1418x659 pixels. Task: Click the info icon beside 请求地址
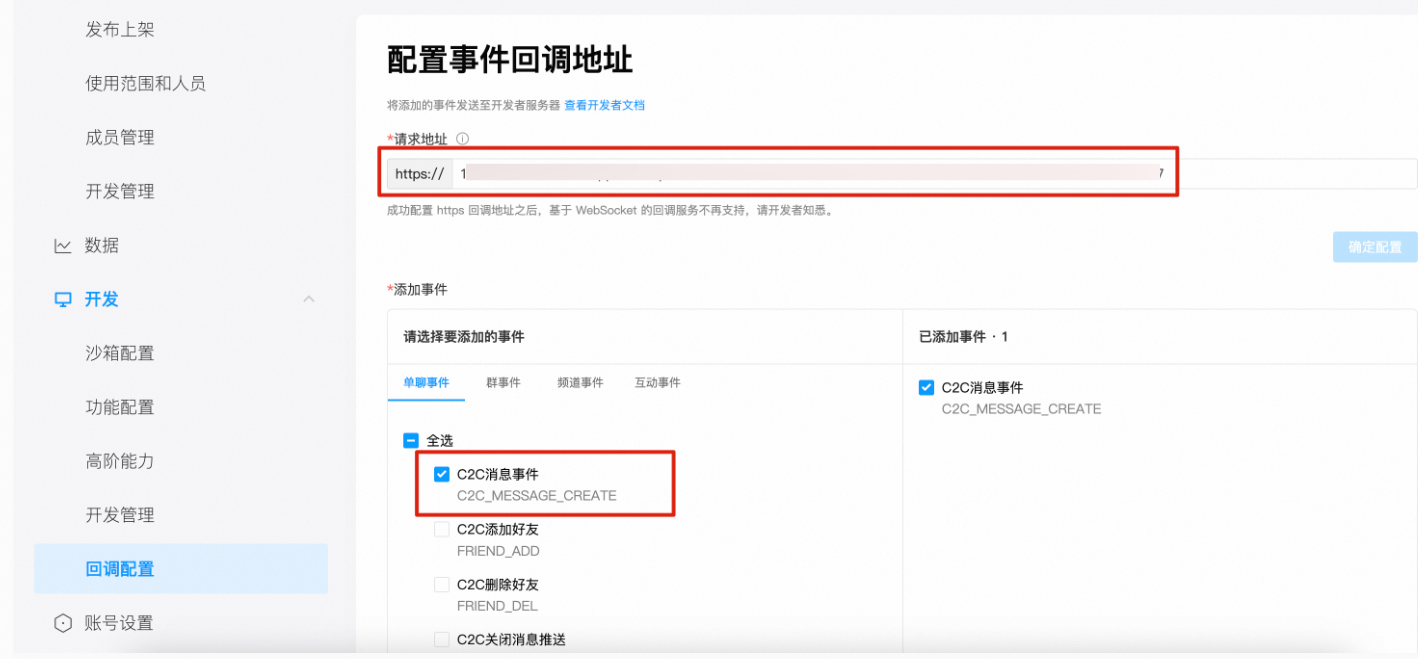pos(462,139)
